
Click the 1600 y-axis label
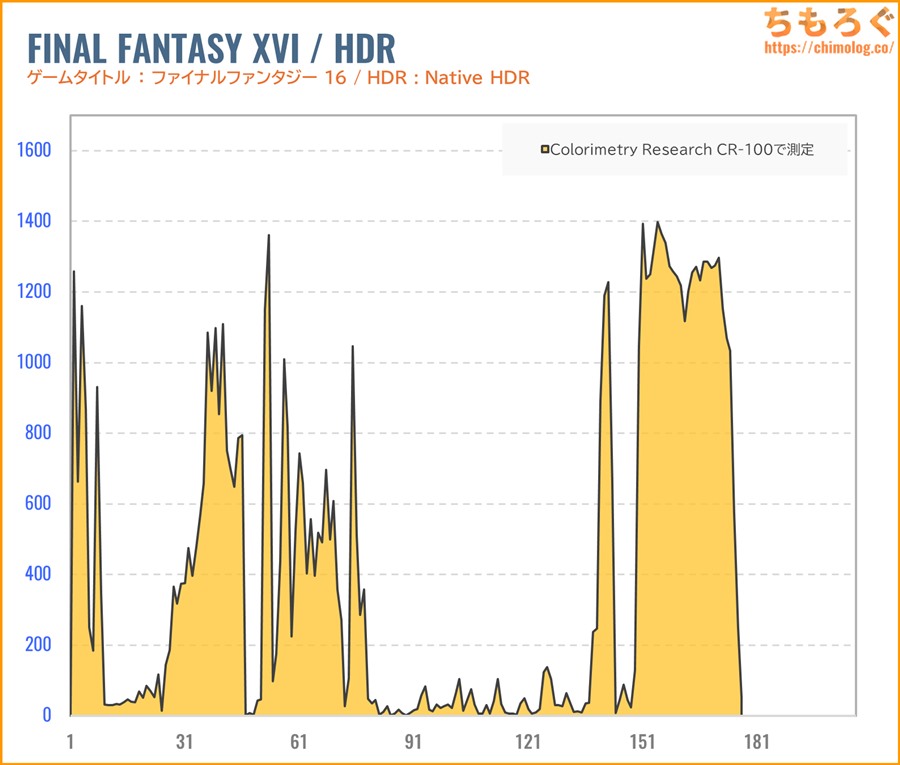coord(31,150)
